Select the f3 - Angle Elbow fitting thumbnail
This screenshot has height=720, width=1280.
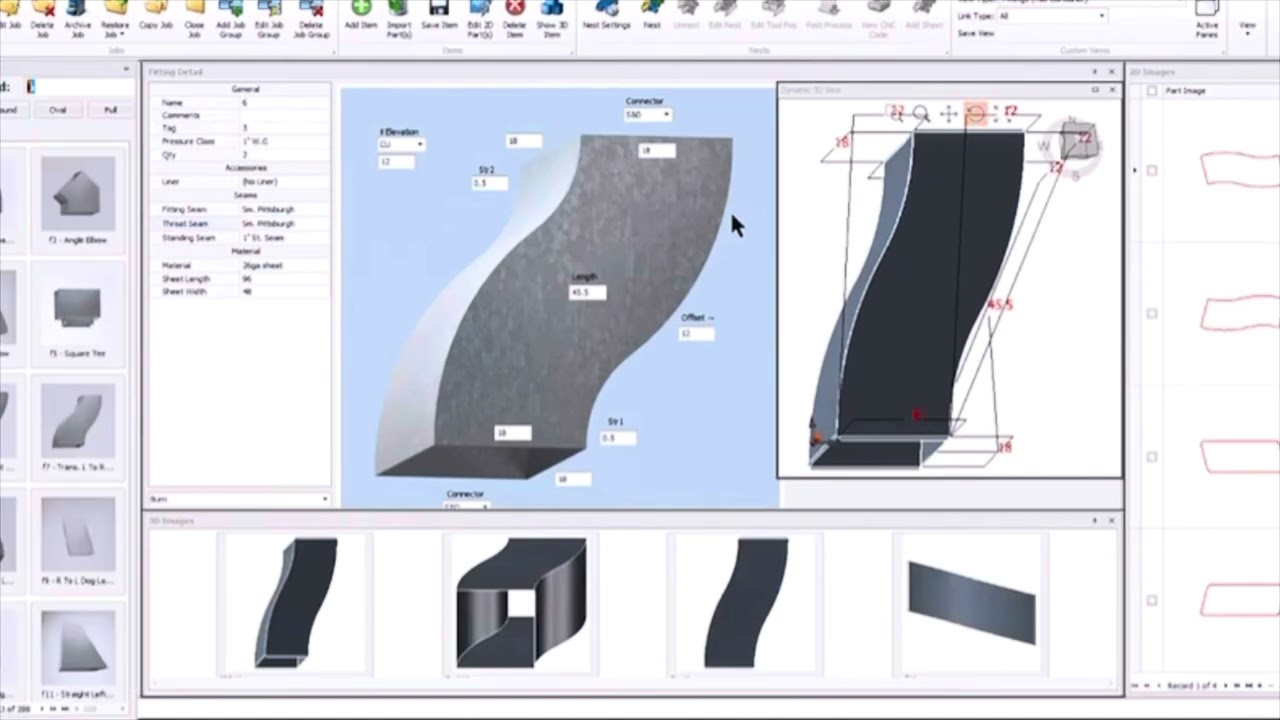[x=77, y=200]
